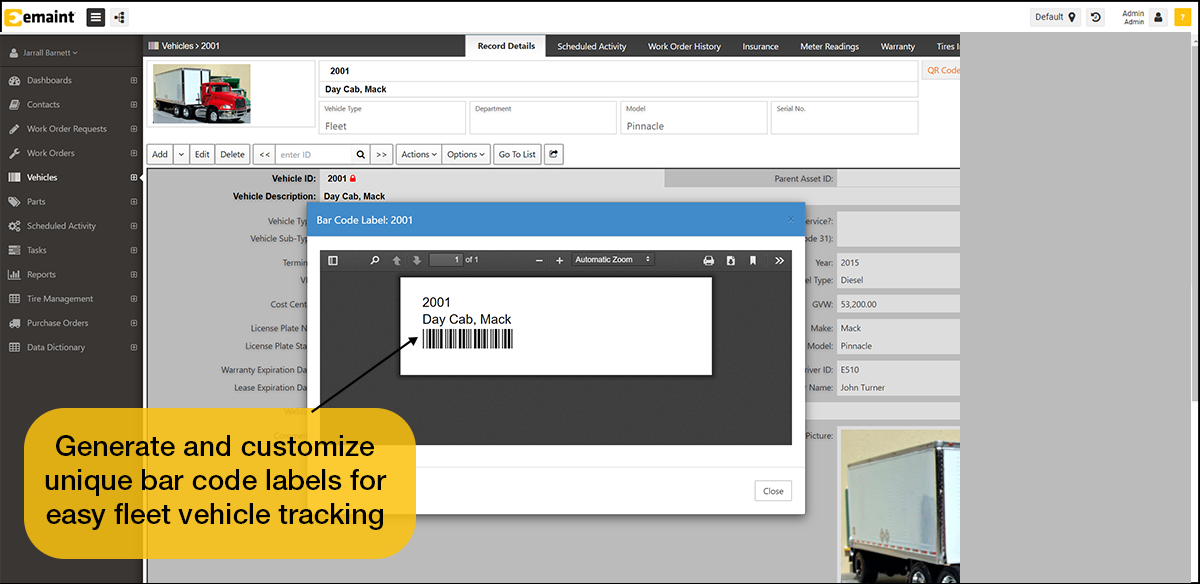This screenshot has height=584, width=1200.
Task: Go to previous page in PDF viewer
Action: pos(397,260)
